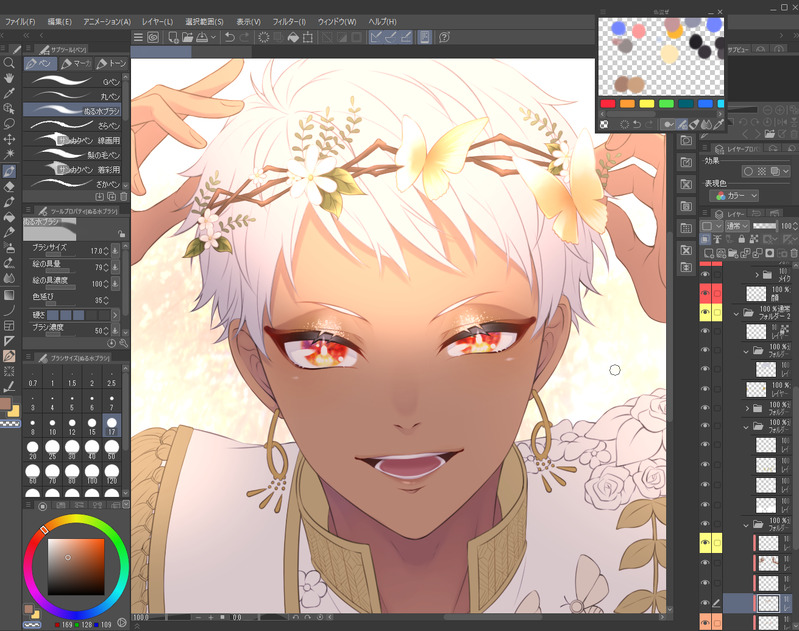The image size is (799, 631).
Task: Select the Hand move tool
Action: pos(9,78)
